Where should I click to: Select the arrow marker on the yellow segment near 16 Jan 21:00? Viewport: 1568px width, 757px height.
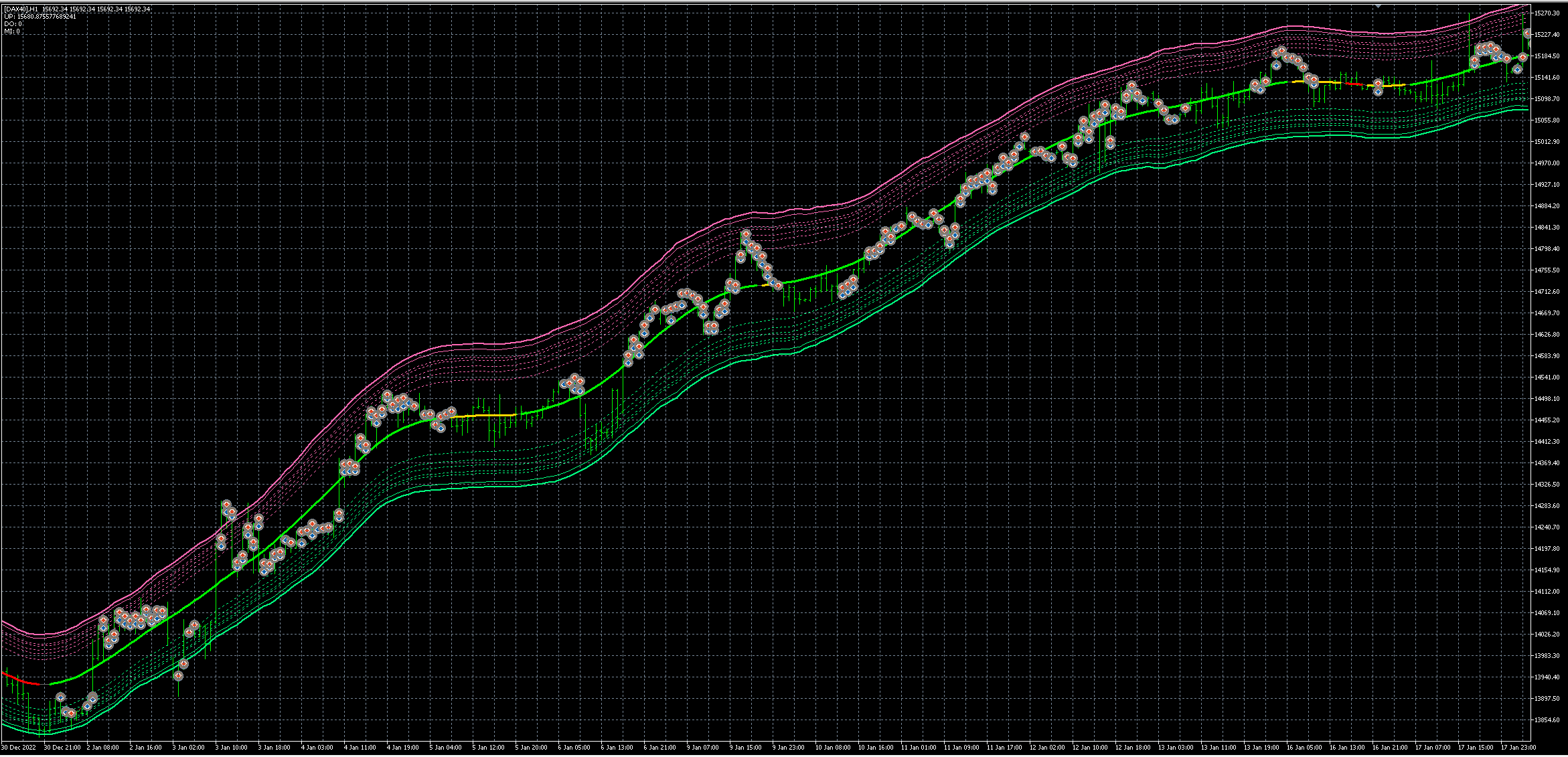(x=1378, y=84)
